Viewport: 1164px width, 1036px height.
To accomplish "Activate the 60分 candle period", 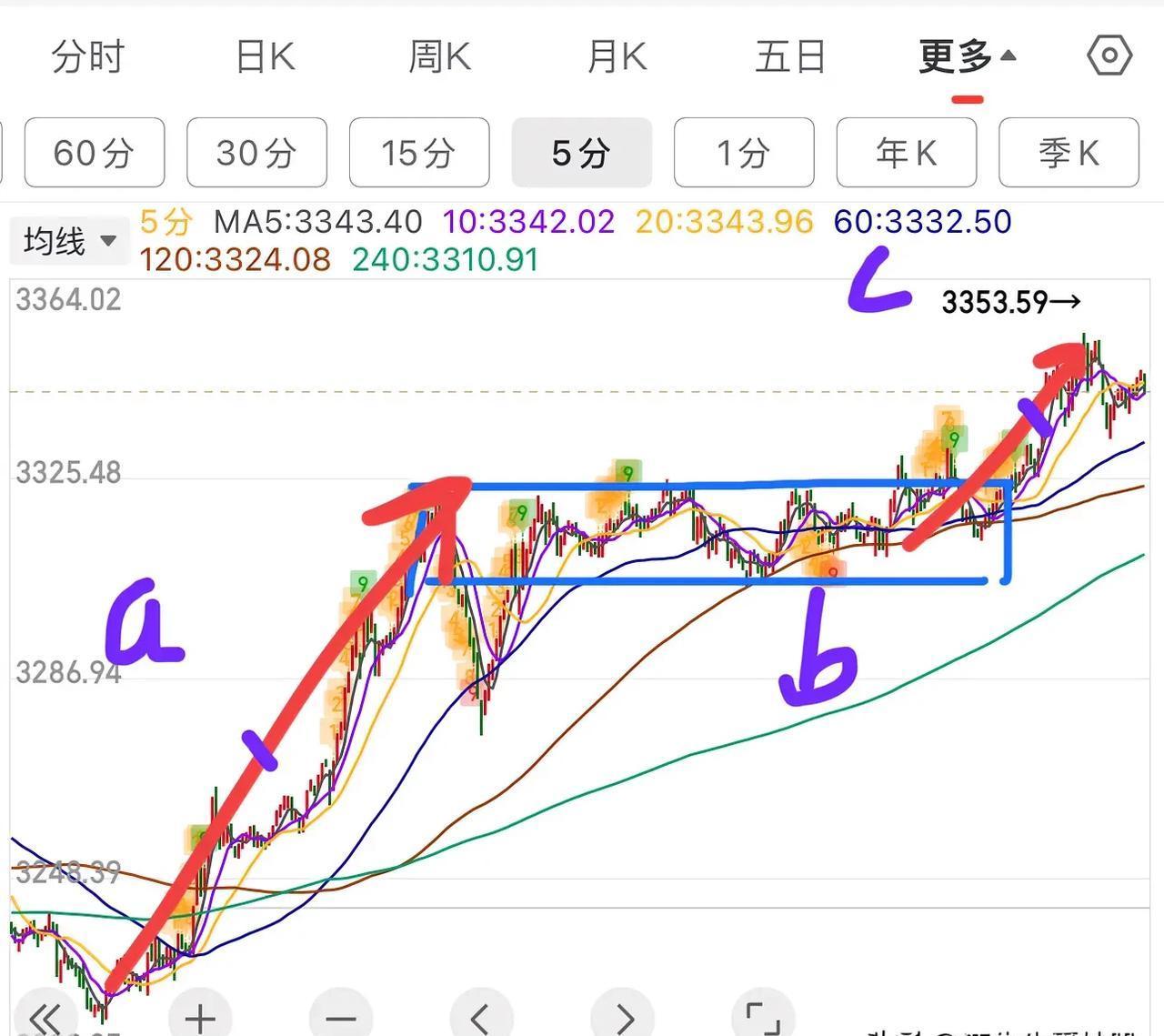I will 94,153.
